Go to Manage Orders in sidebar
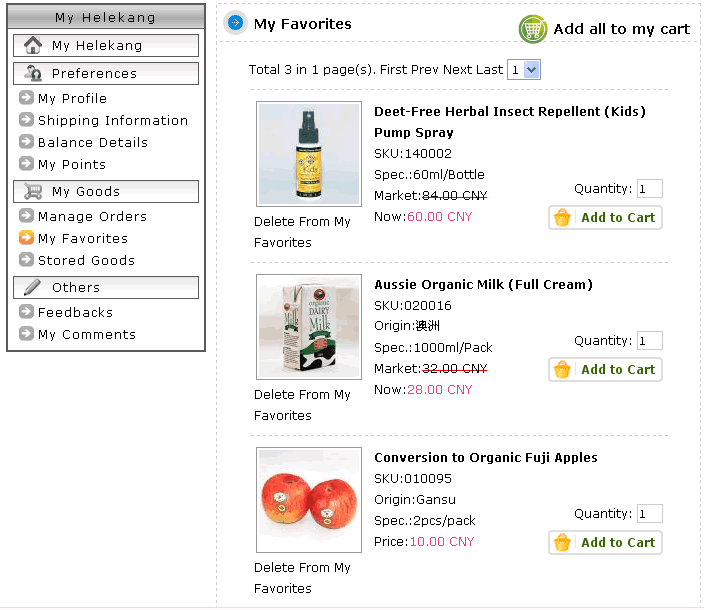The width and height of the screenshot is (704, 610). point(92,216)
